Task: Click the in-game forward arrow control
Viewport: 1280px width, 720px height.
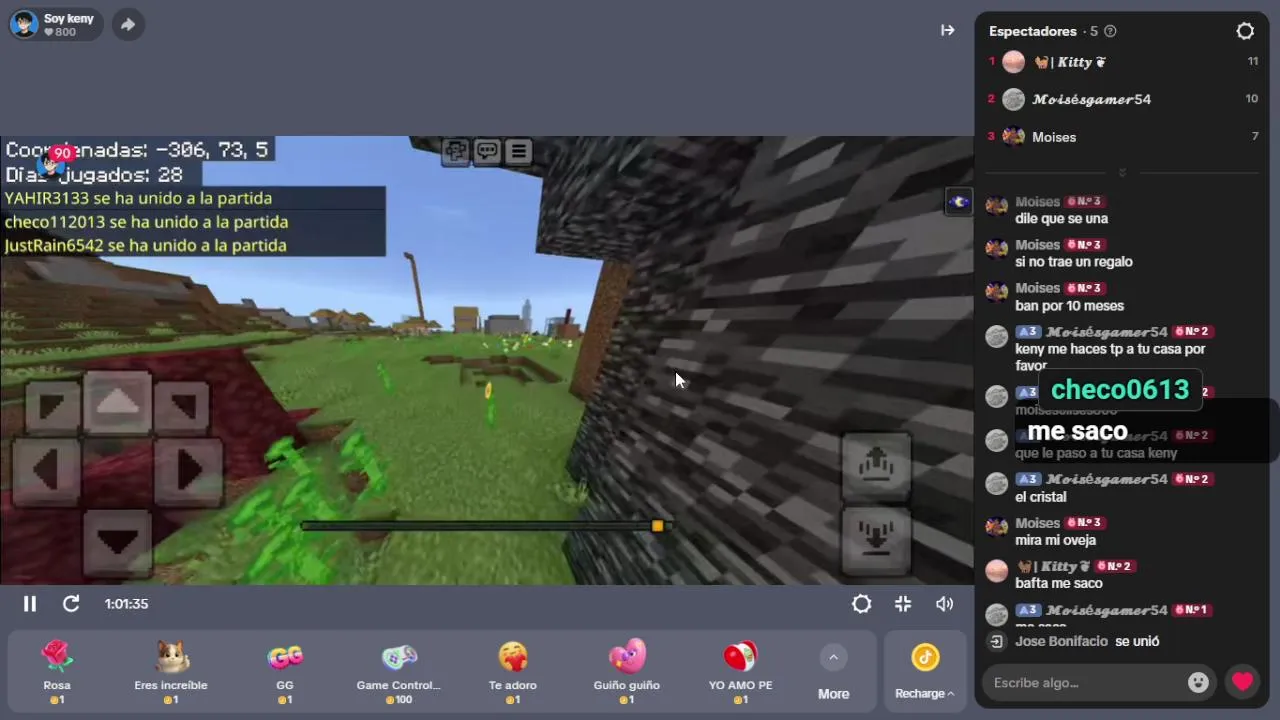Action: [118, 402]
